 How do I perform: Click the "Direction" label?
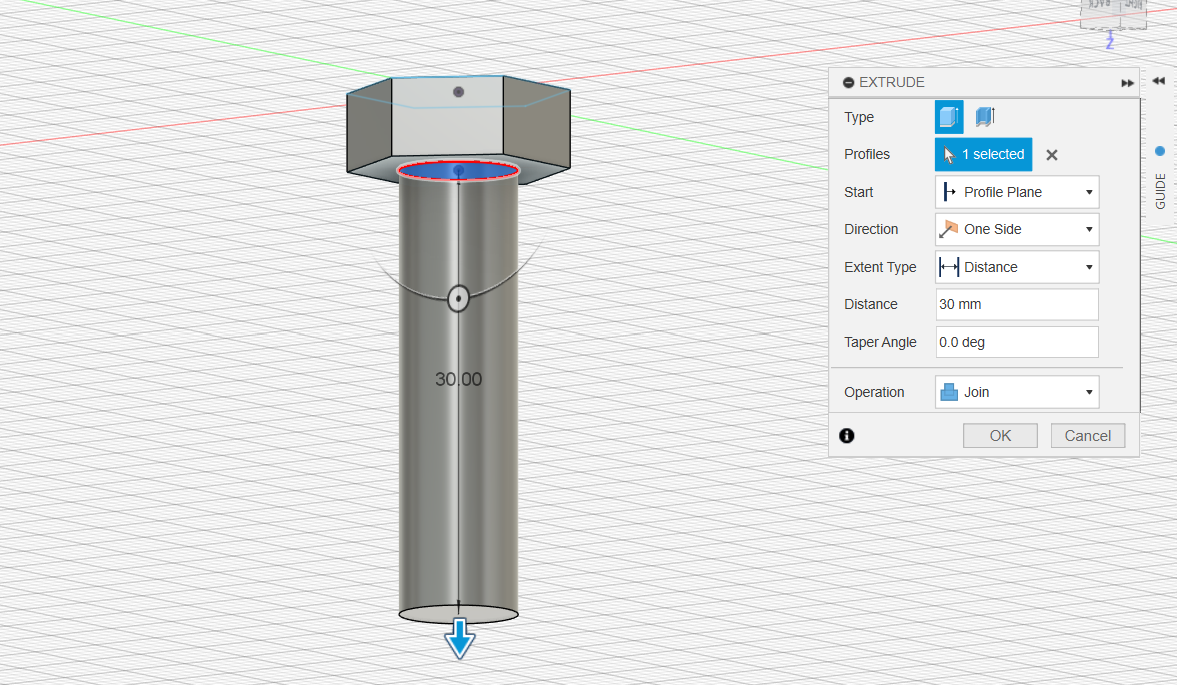coord(871,230)
